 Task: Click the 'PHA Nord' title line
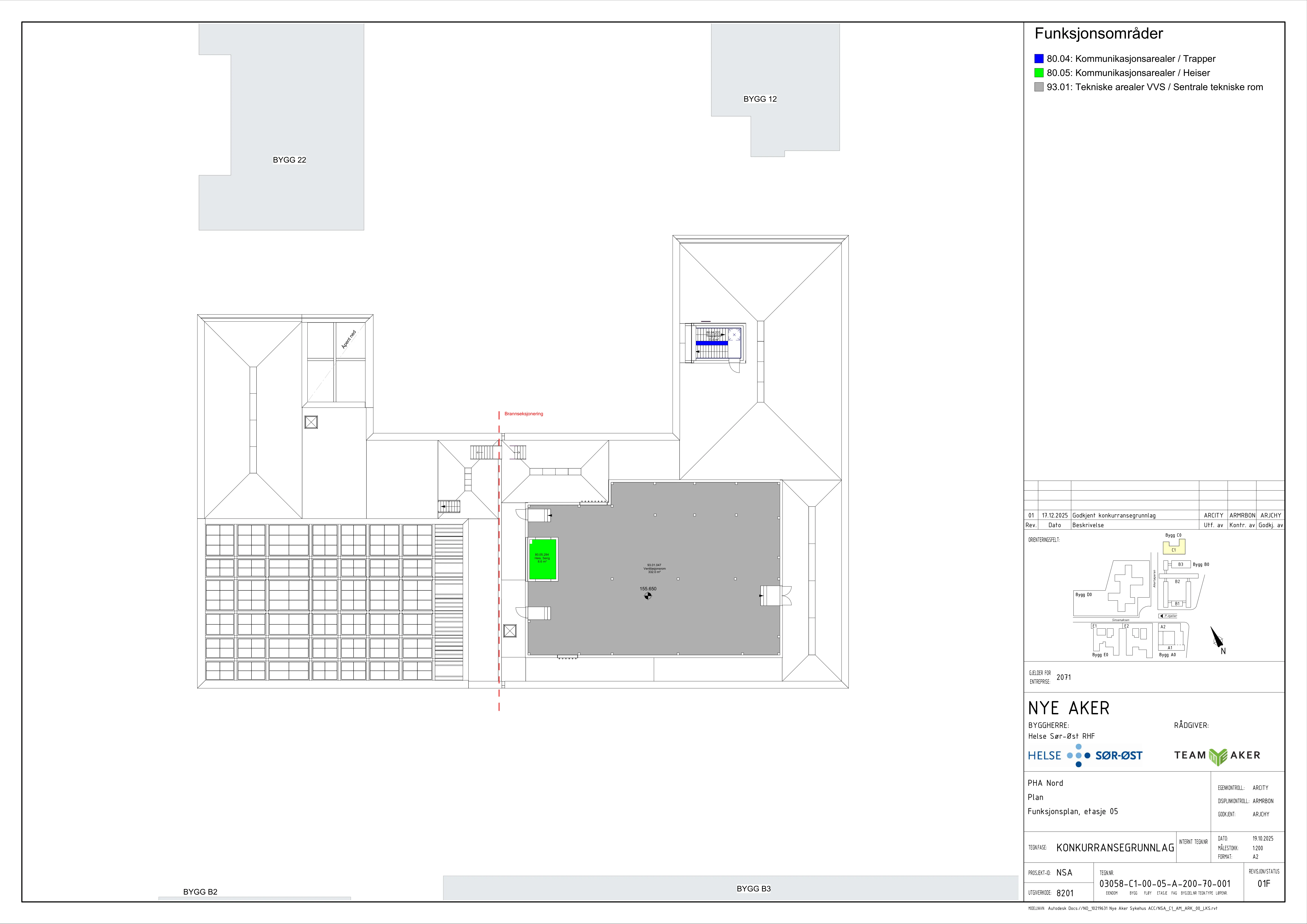pyautogui.click(x=1045, y=783)
